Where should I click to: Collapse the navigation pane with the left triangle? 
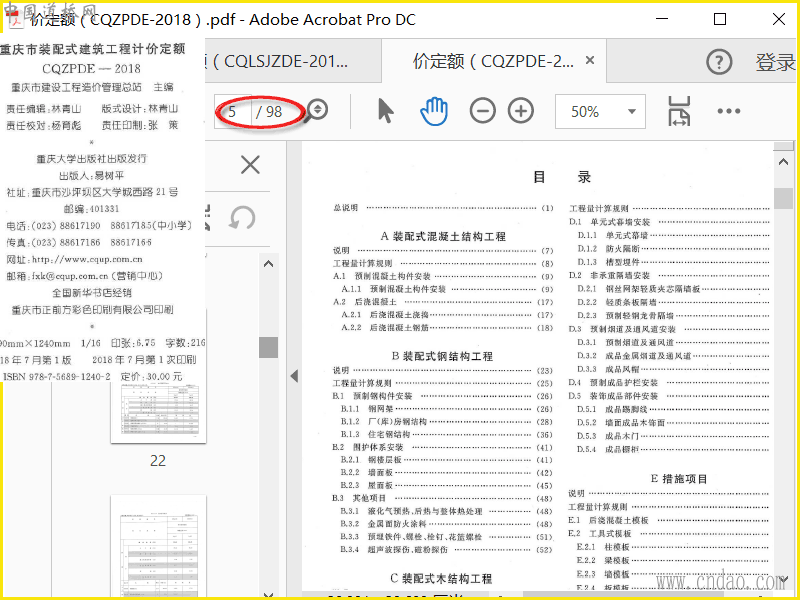click(x=294, y=376)
